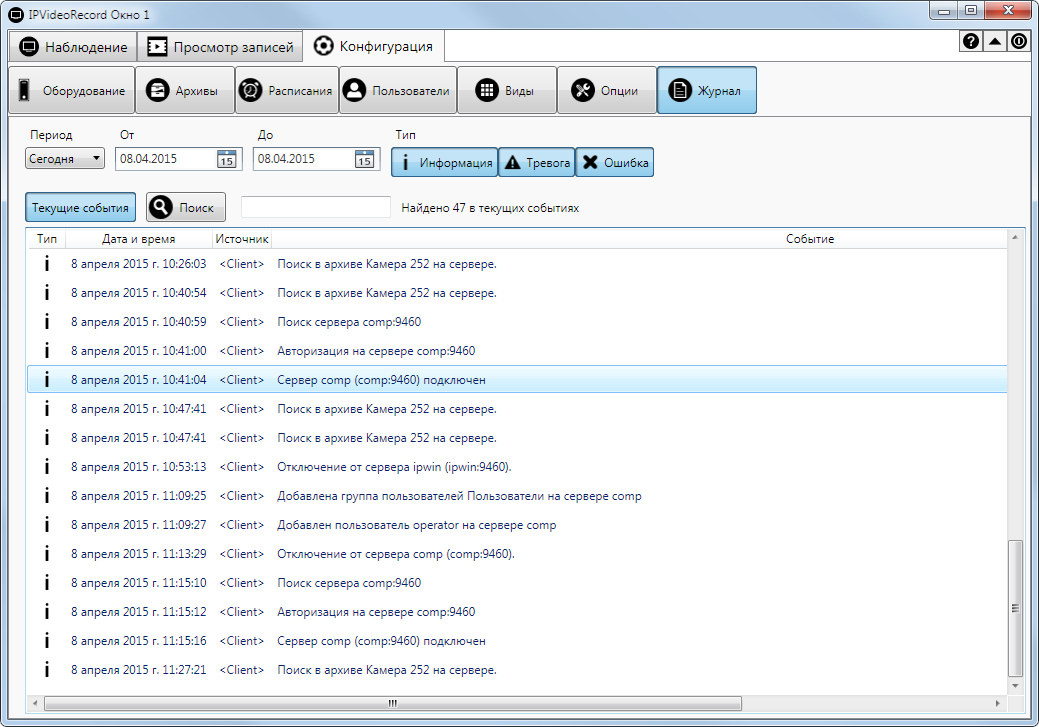Screen dimensions: 1039x727
Task: Switch to the Наблюдение tab
Action: coord(75,47)
